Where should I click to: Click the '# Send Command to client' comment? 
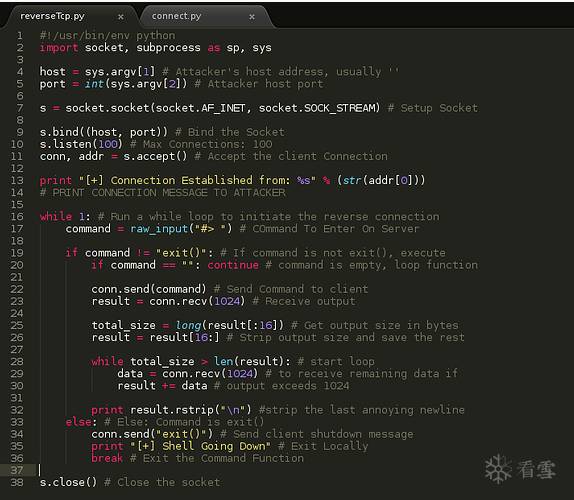point(291,290)
